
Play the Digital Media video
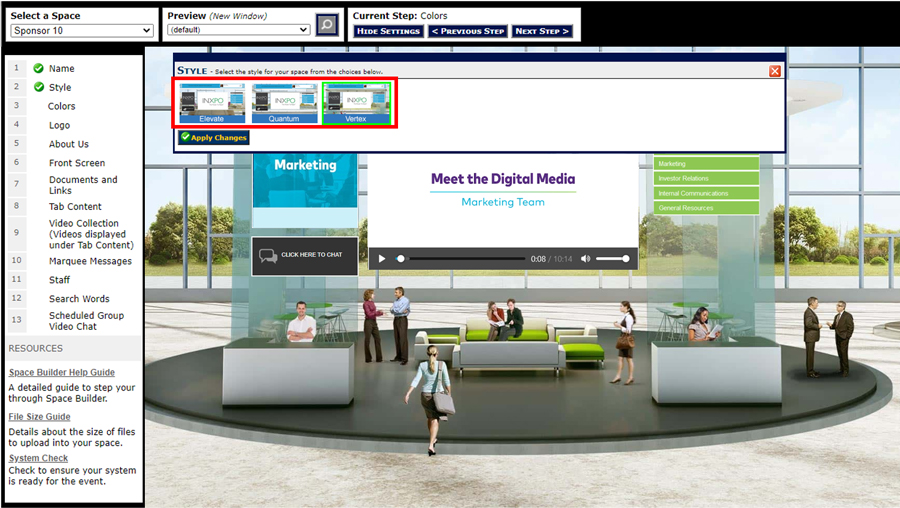click(382, 259)
